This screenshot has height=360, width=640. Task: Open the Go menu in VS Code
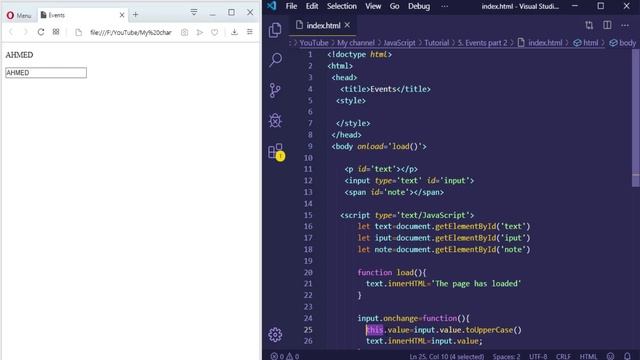point(394,6)
